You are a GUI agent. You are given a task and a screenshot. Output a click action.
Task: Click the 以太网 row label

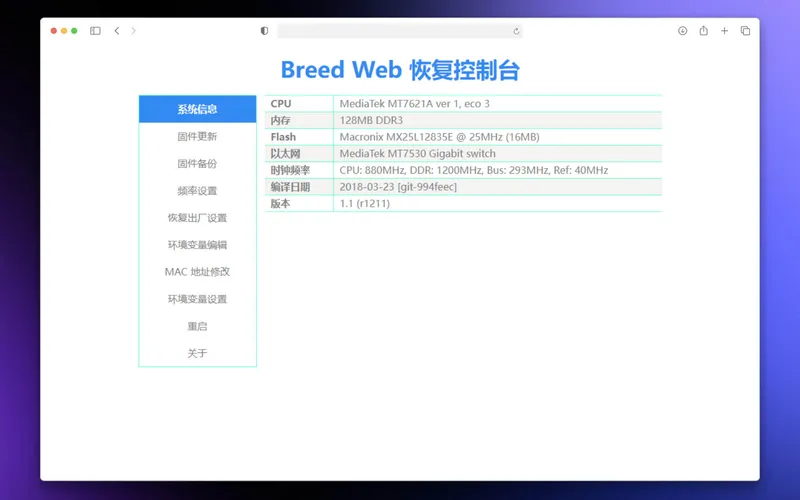[x=286, y=154]
